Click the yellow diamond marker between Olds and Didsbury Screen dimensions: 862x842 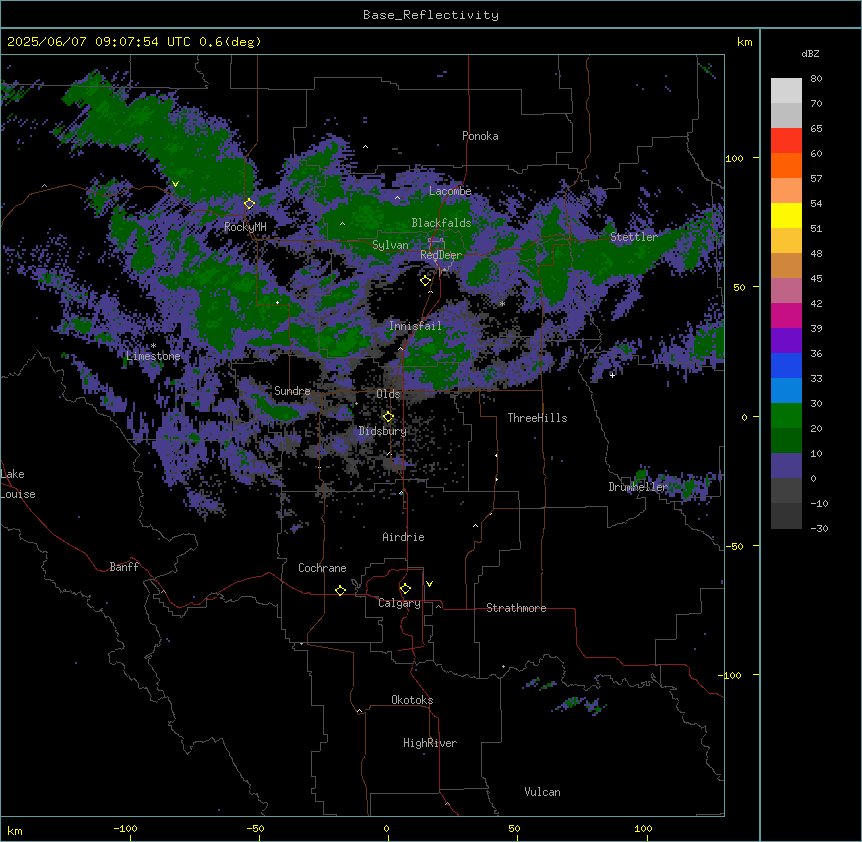388,417
